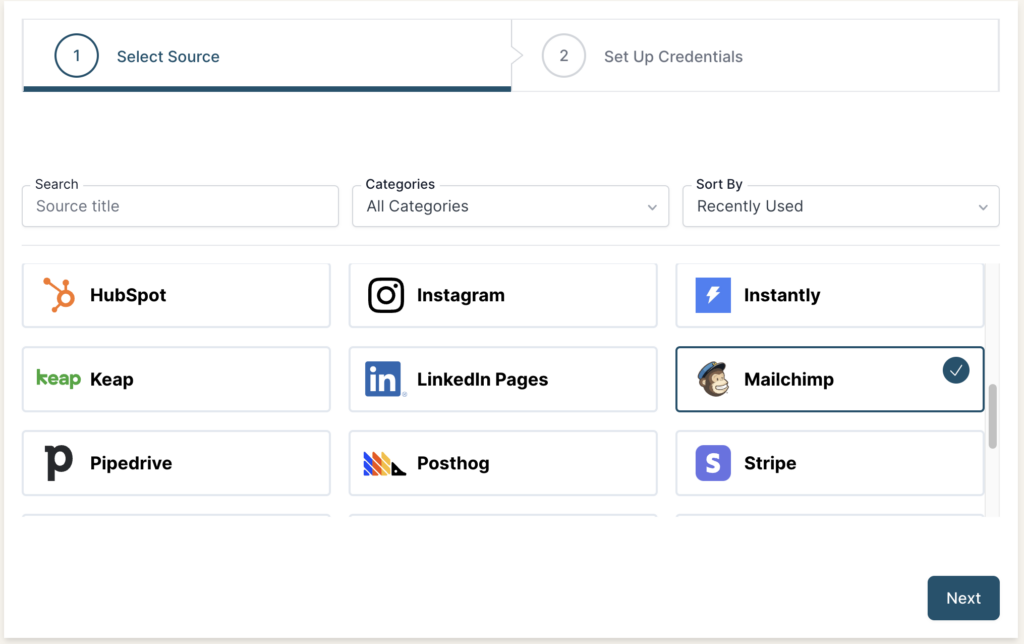Viewport: 1024px width, 644px height.
Task: Open the All Categories dropdown
Action: click(510, 206)
